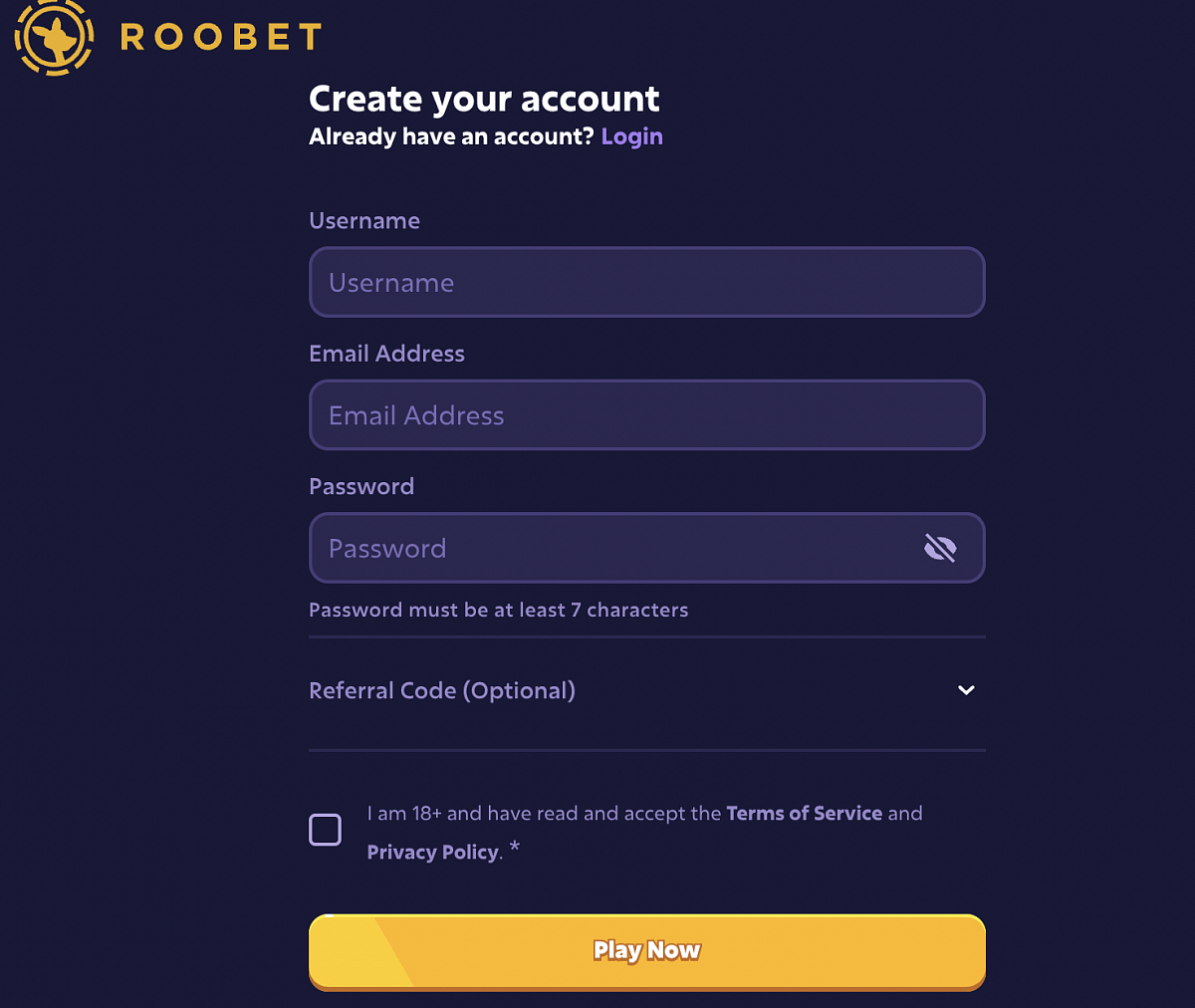The height and width of the screenshot is (1008, 1195).
Task: Open the Referral Code (Optional) section
Action: (442, 690)
